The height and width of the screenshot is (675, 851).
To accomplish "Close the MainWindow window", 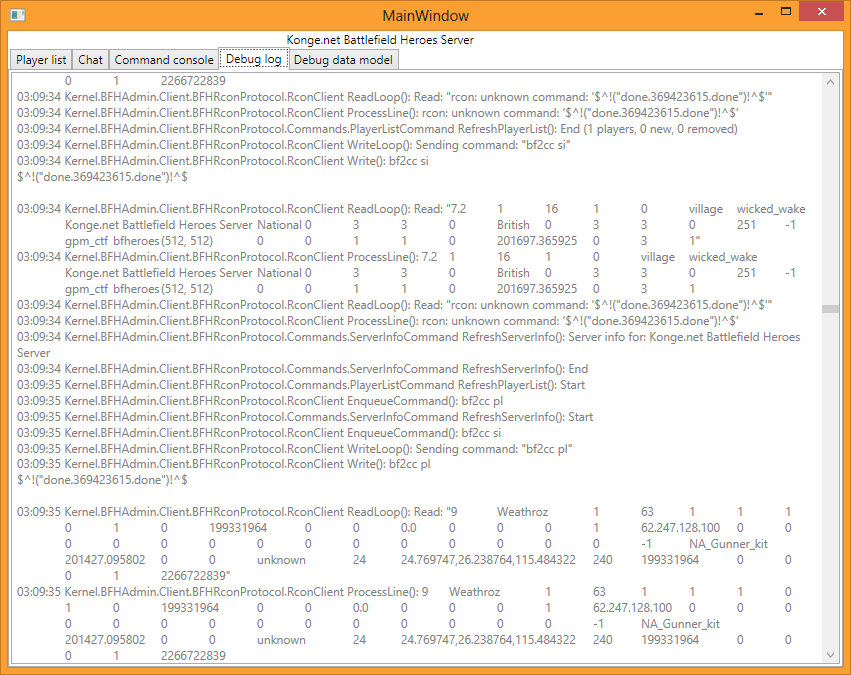I will coord(822,12).
